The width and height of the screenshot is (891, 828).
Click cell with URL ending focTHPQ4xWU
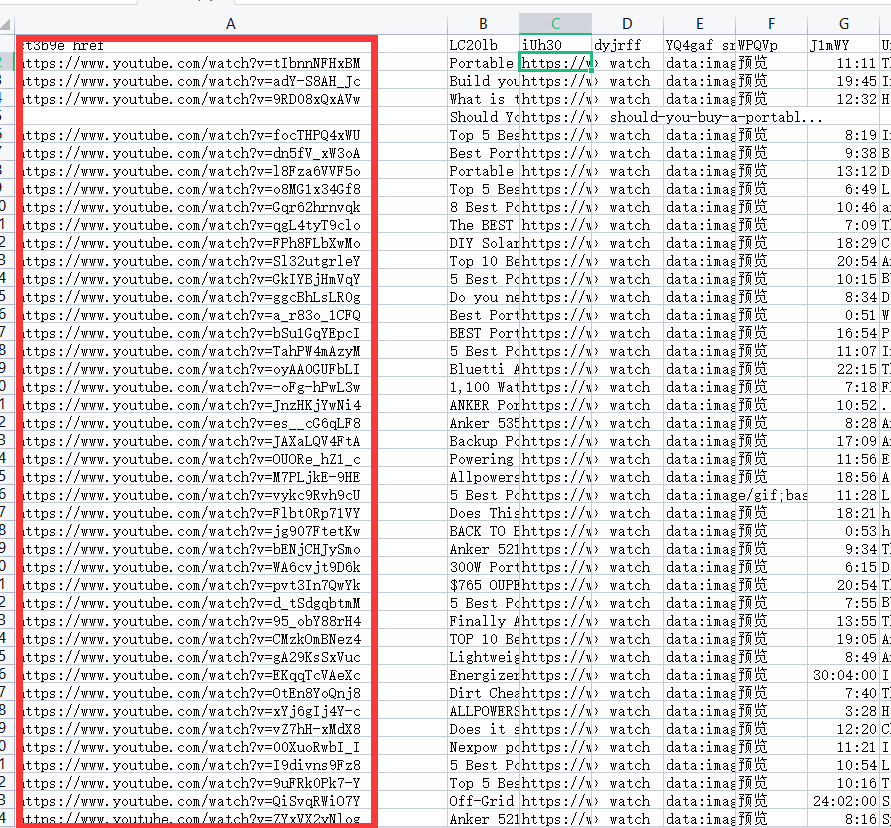tap(231, 135)
